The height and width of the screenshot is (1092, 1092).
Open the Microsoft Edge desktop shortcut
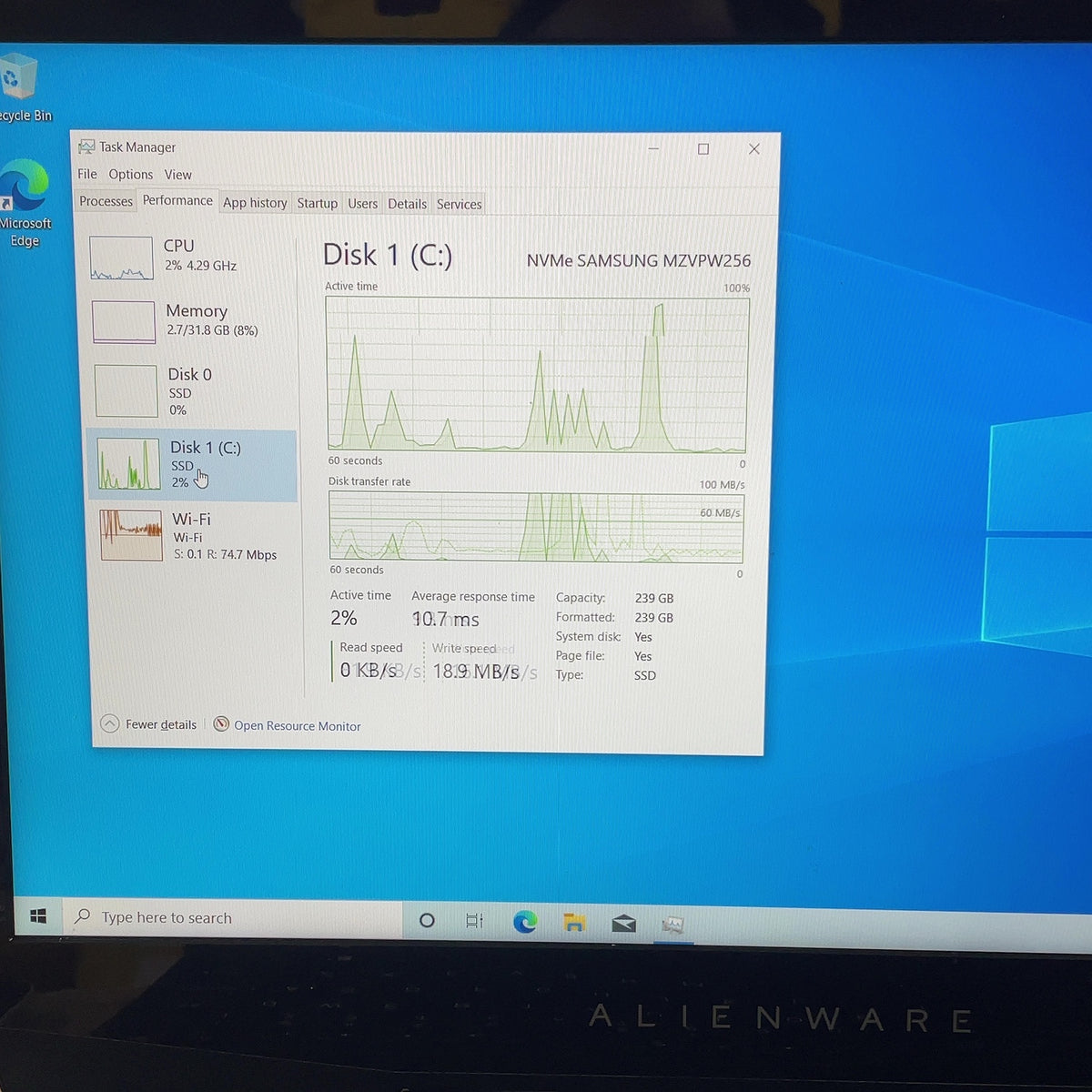coord(25,203)
